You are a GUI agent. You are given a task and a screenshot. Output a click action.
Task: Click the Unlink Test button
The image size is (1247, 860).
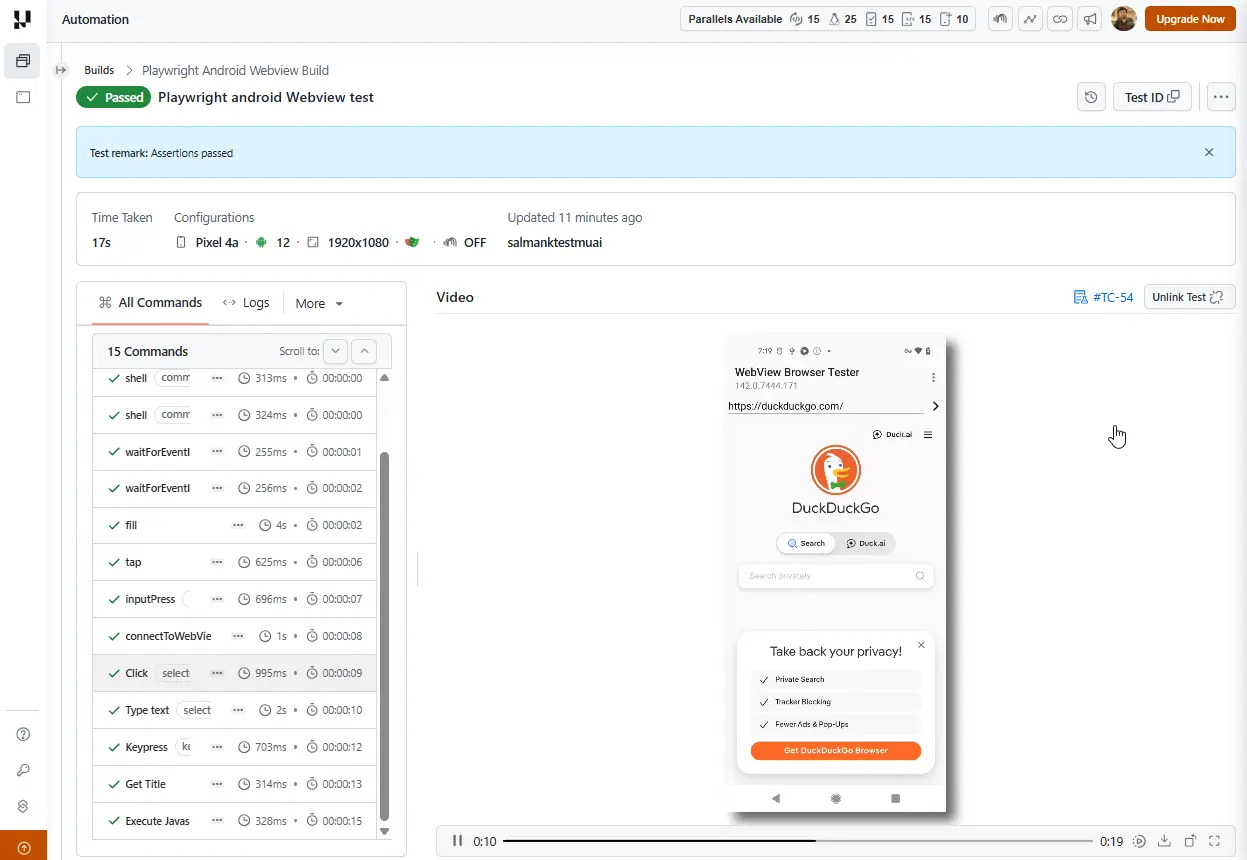pos(1189,297)
